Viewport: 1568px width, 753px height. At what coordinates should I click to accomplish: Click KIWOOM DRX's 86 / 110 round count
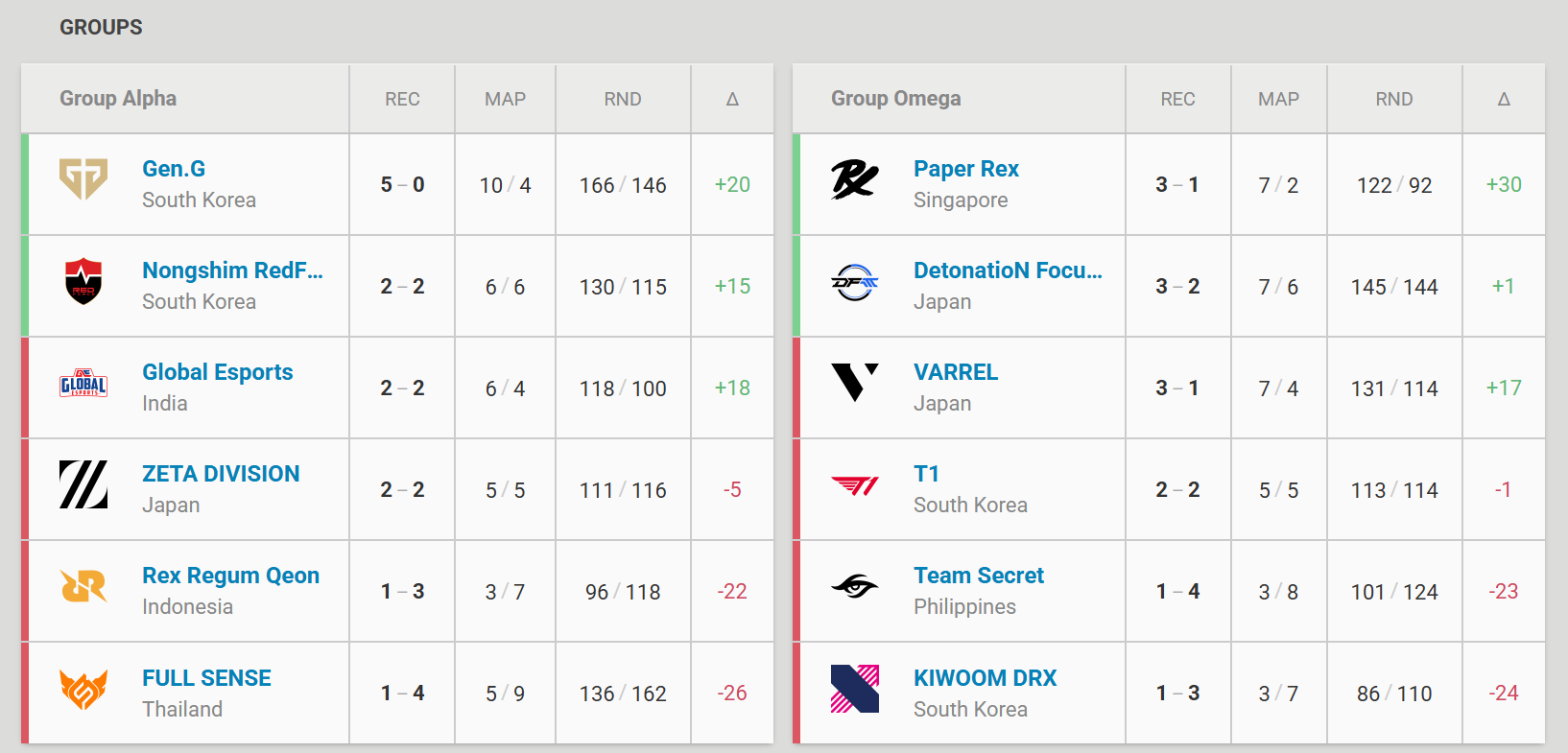[x=1394, y=694]
